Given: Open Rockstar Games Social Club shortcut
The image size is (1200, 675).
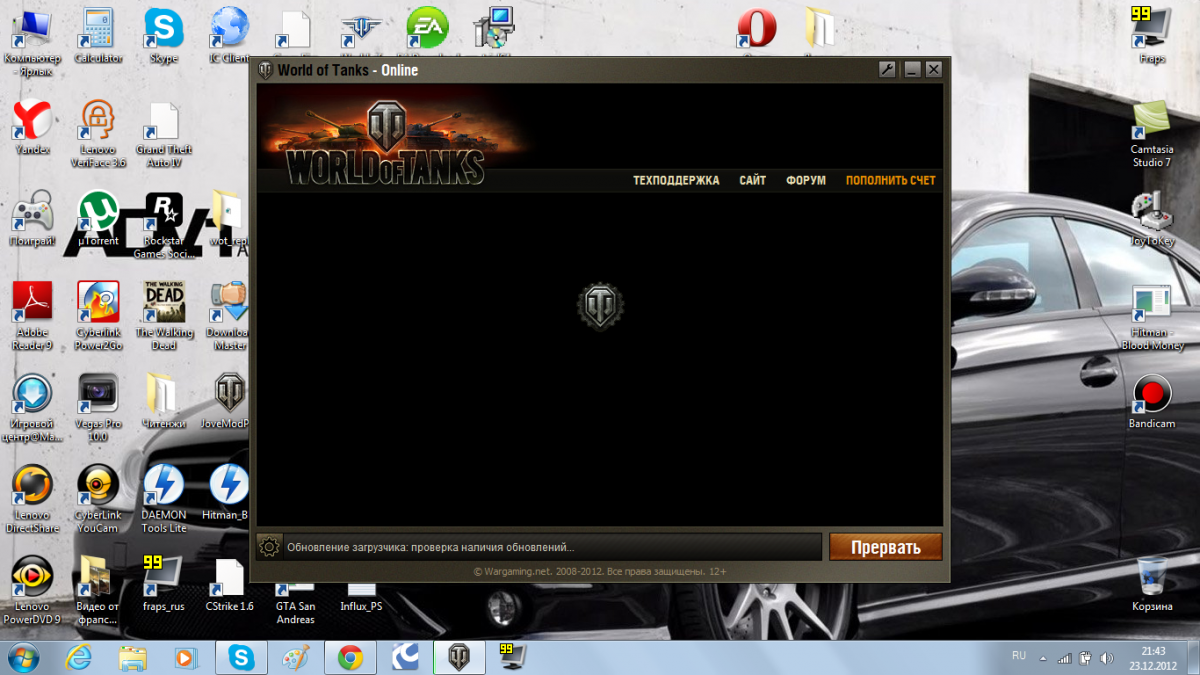Looking at the screenshot, I should tap(163, 225).
